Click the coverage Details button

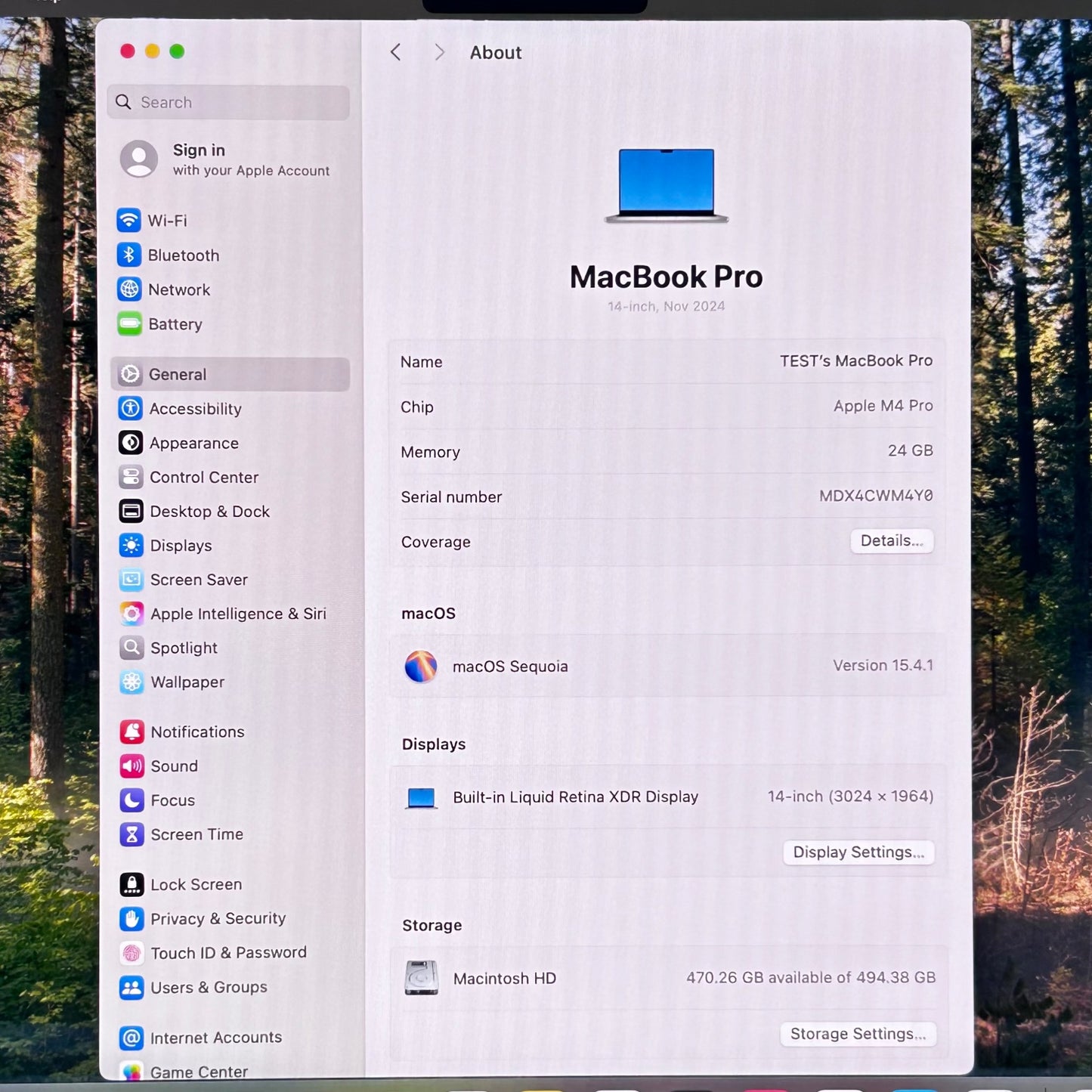tap(892, 541)
